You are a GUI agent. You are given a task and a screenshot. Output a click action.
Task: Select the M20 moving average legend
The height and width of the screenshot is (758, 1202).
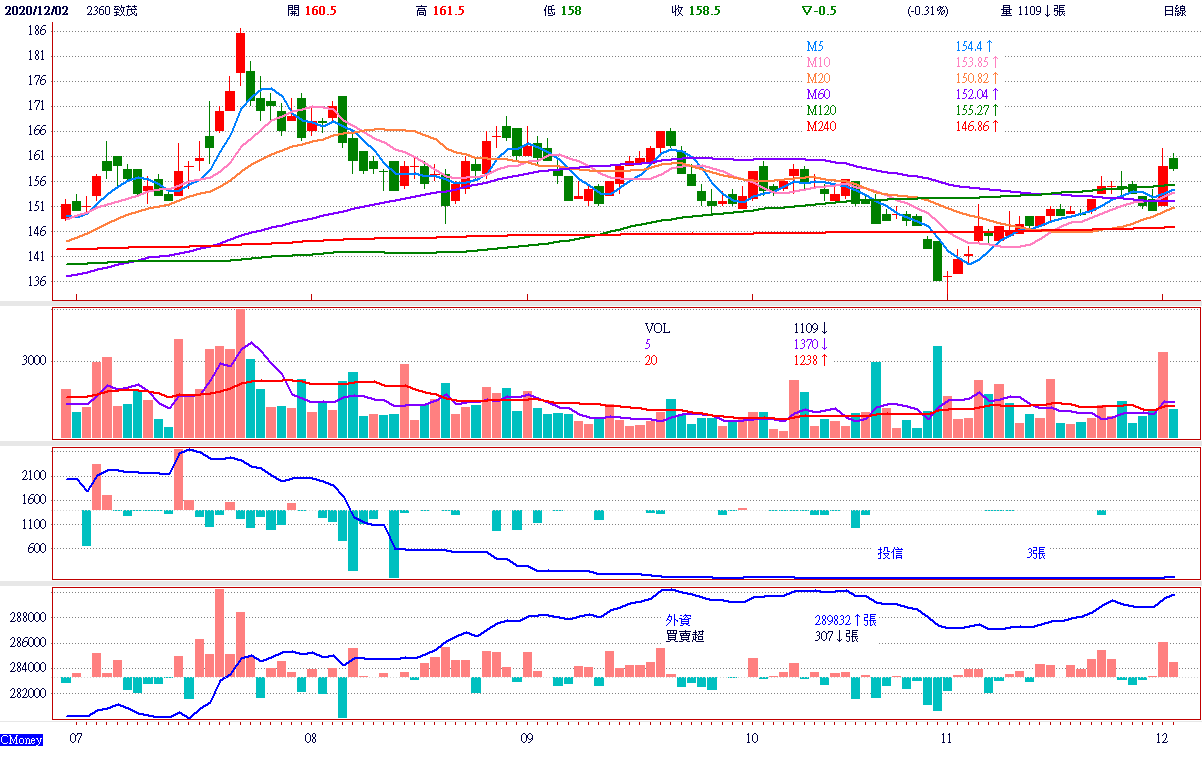[x=819, y=78]
